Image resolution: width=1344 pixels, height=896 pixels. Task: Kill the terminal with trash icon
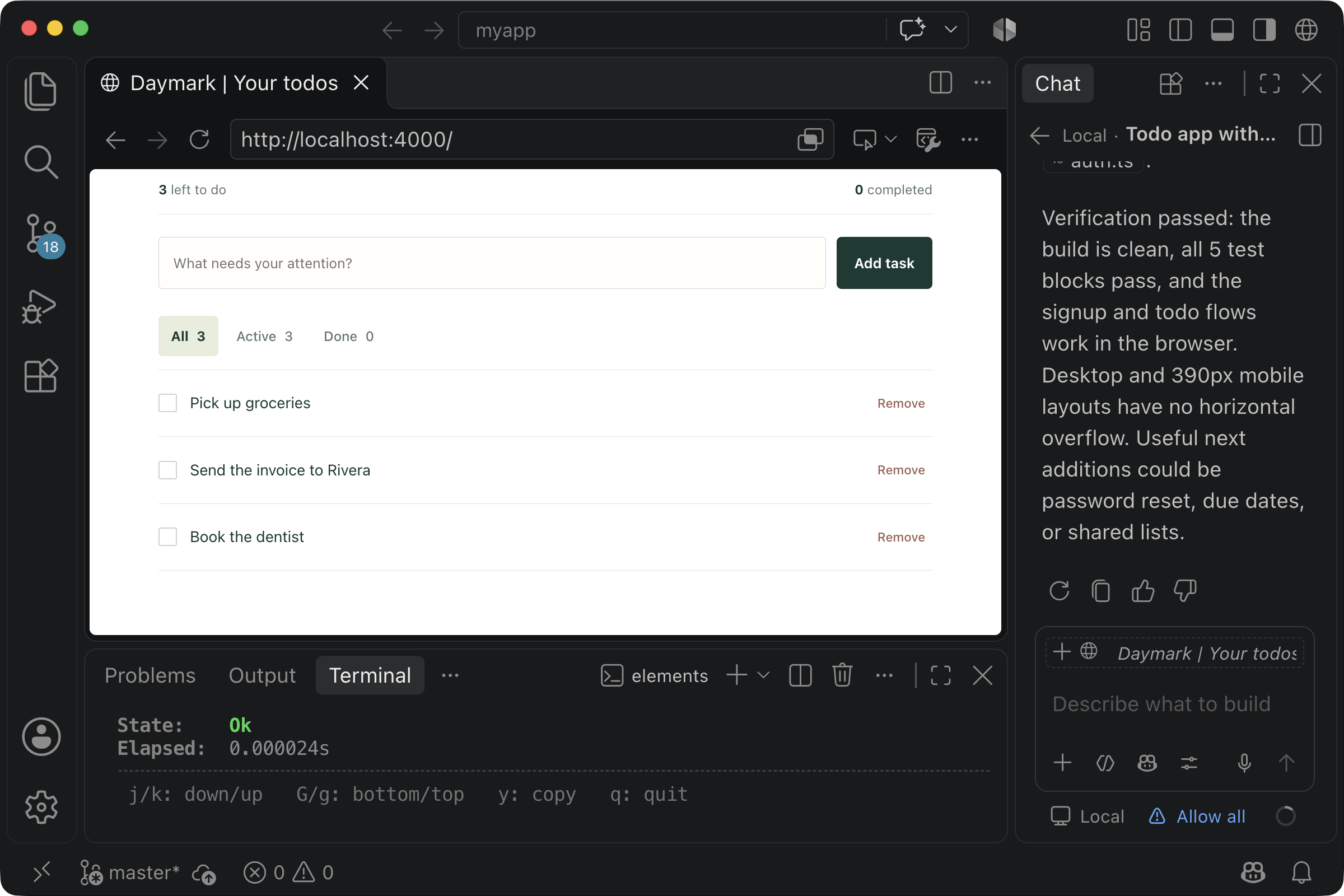(842, 675)
